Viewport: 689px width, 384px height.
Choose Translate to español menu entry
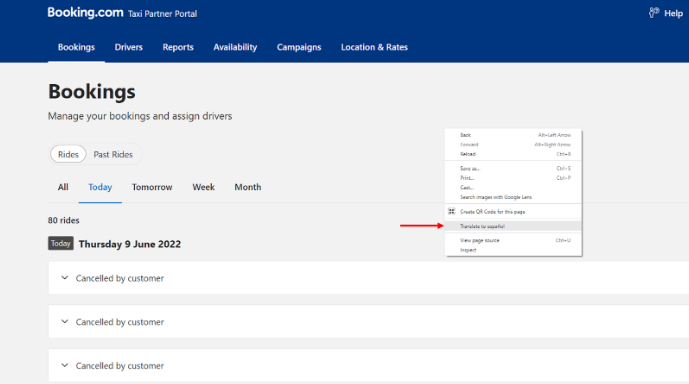pos(513,226)
